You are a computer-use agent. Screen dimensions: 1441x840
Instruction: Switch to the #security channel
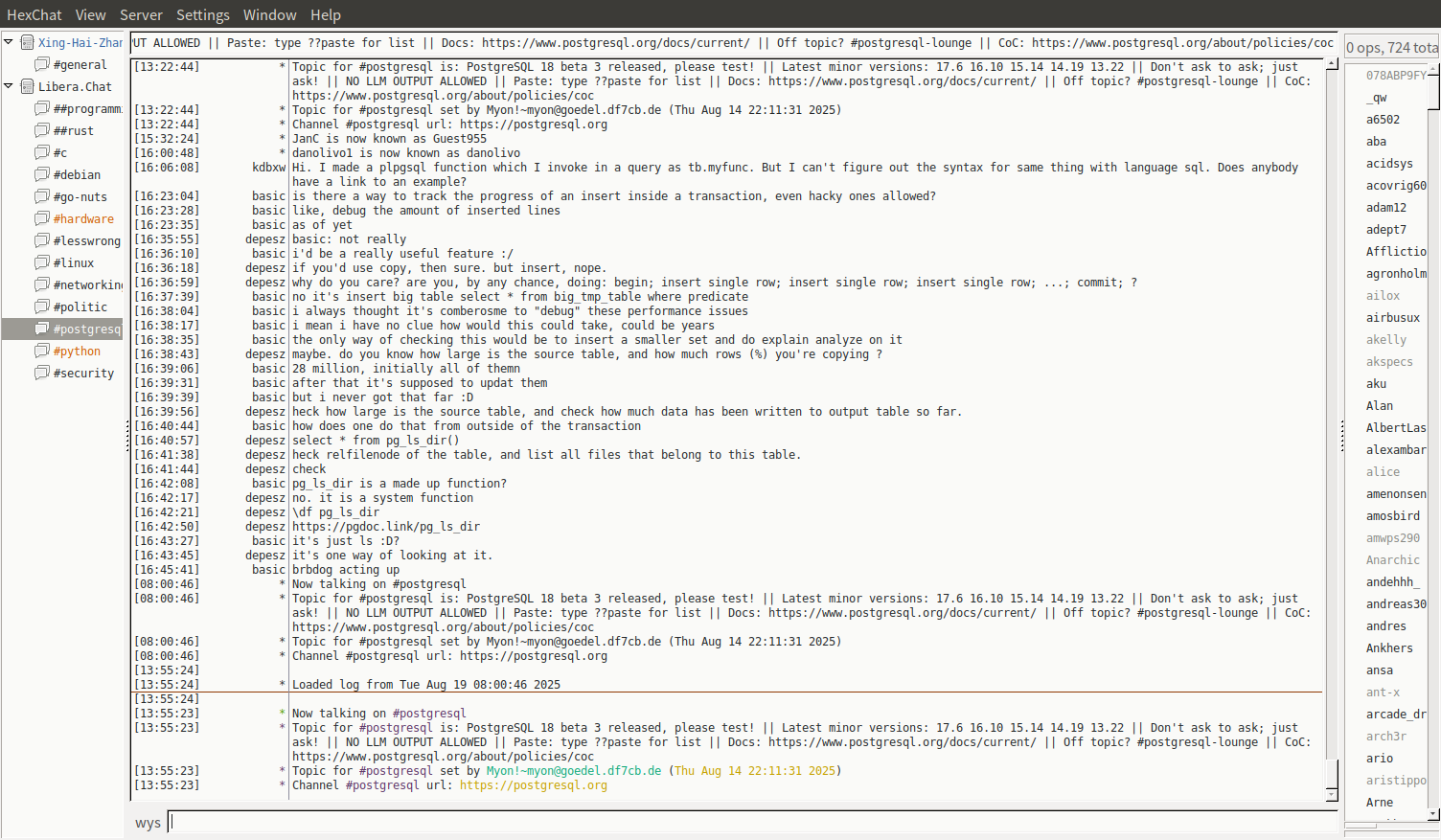coord(83,373)
